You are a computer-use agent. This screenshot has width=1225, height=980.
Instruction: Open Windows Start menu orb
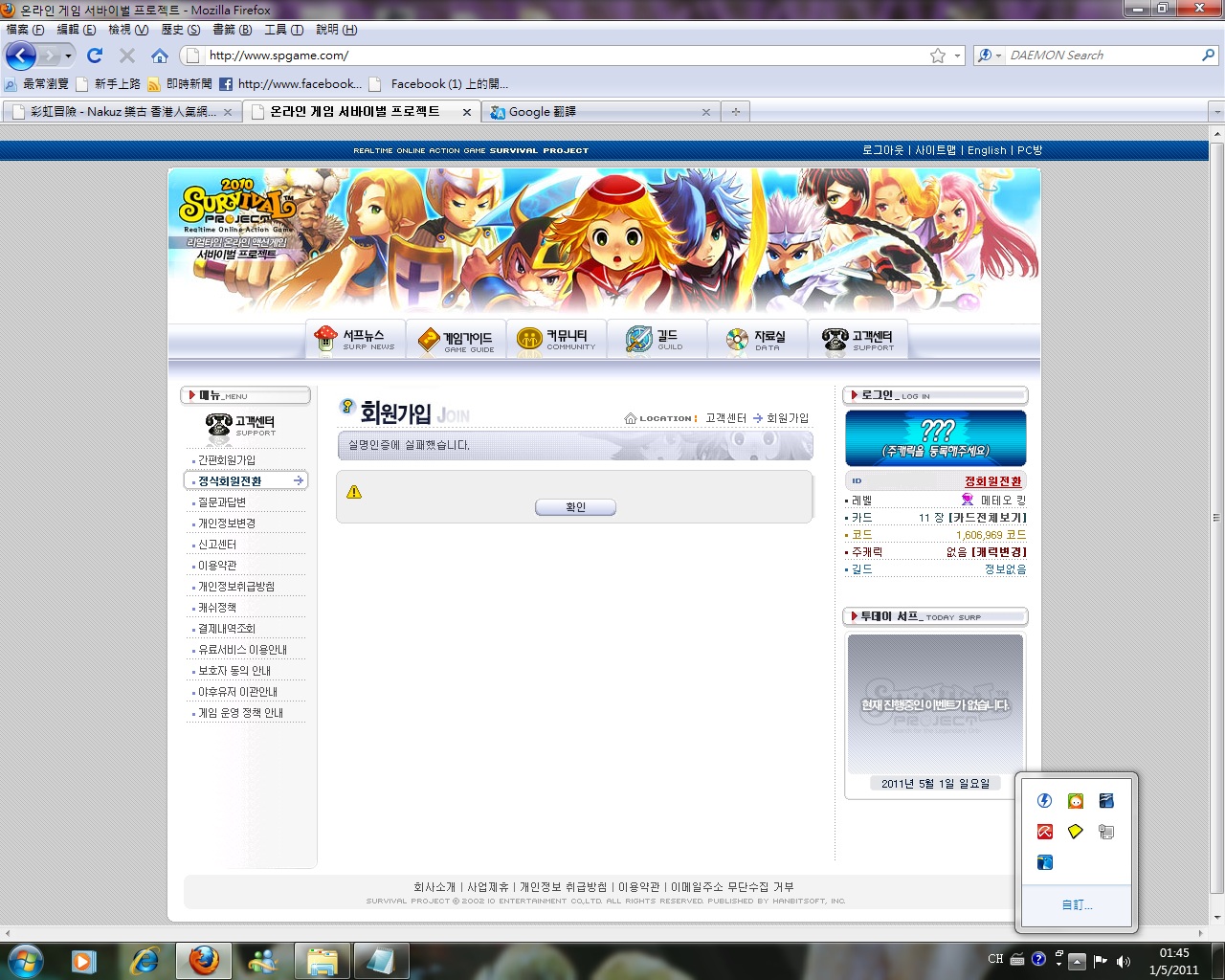[x=25, y=960]
